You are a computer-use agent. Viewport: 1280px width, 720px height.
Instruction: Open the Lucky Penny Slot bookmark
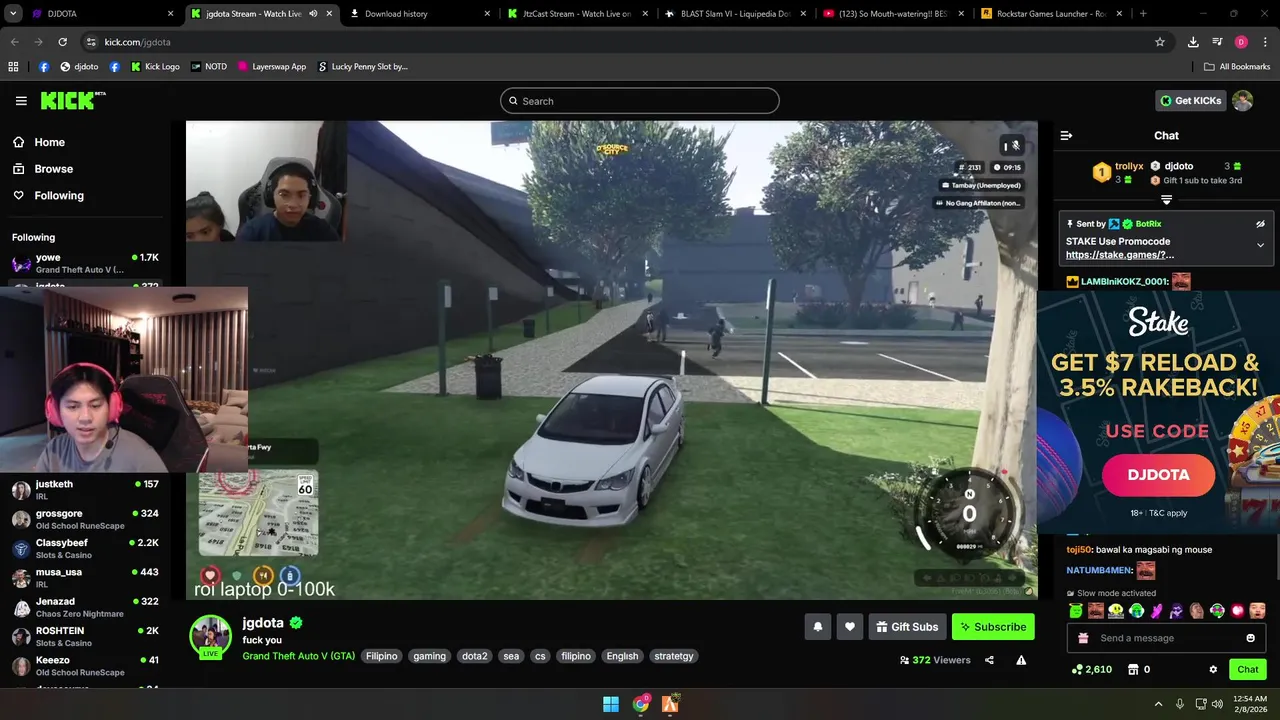(x=363, y=67)
